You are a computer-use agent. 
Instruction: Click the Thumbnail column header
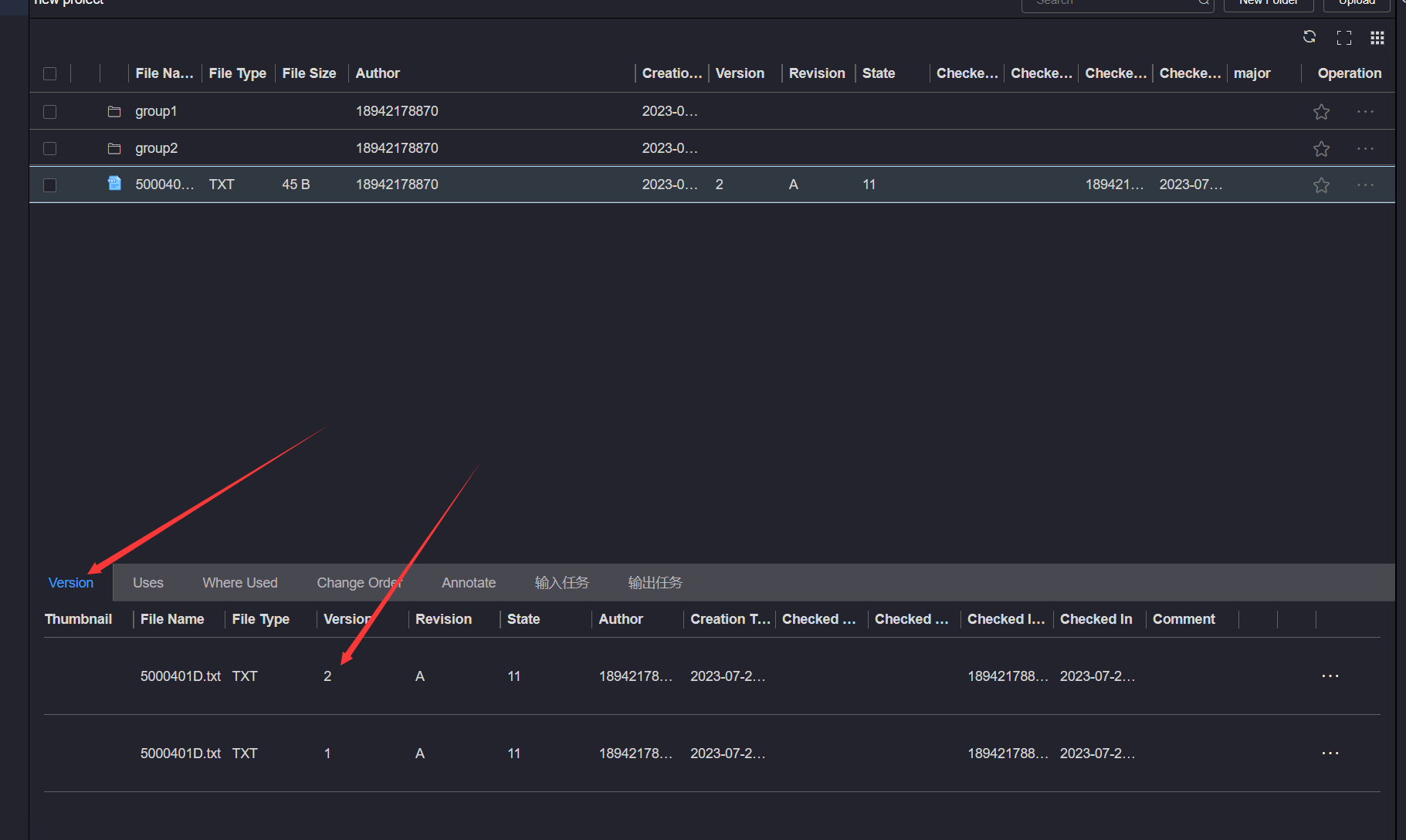pyautogui.click(x=78, y=619)
